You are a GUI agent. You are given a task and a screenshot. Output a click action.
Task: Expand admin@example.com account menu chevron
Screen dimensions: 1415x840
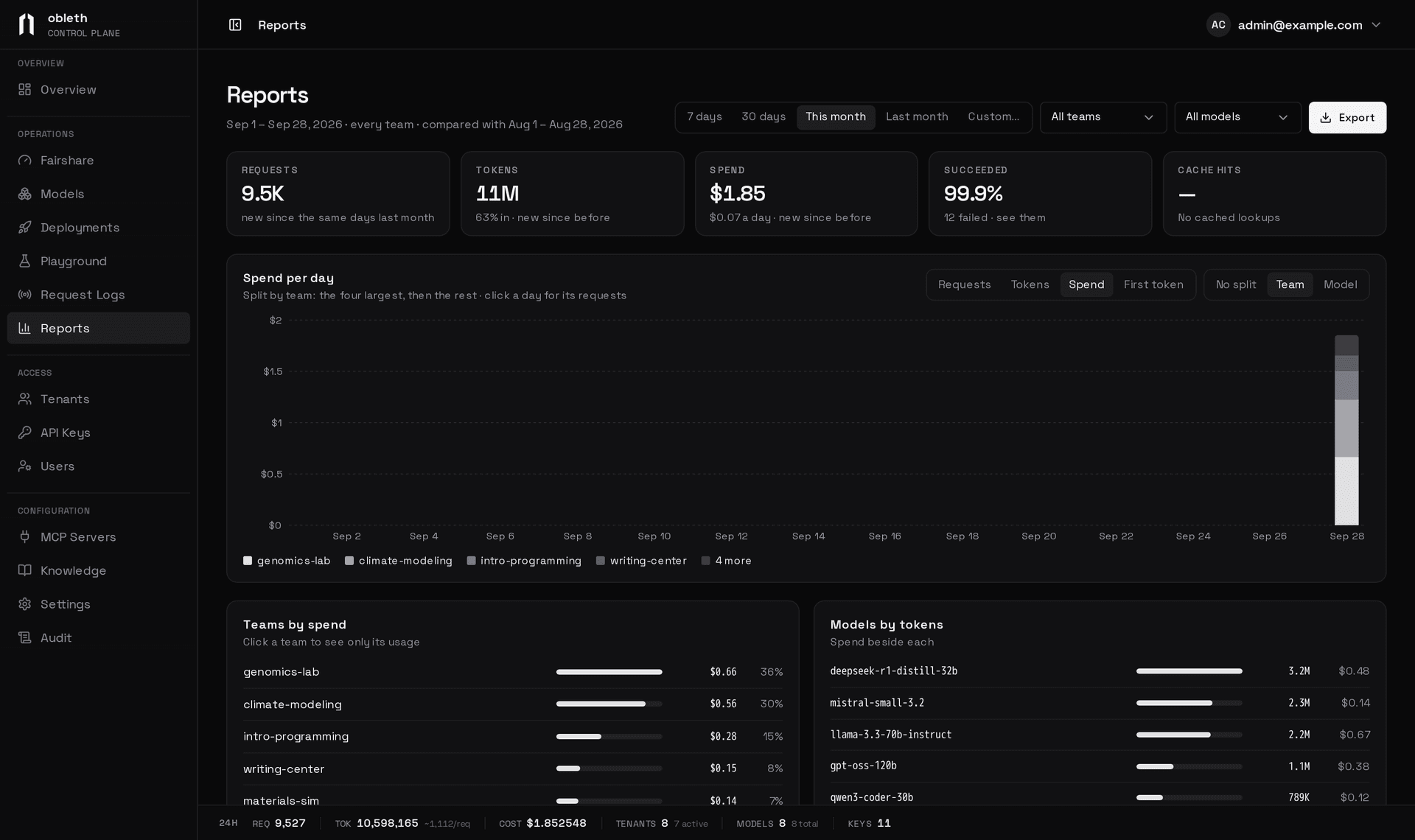1376,25
